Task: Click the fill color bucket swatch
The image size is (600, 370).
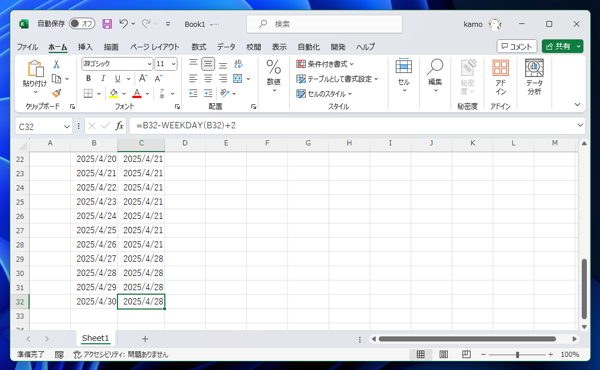Action: tap(114, 93)
